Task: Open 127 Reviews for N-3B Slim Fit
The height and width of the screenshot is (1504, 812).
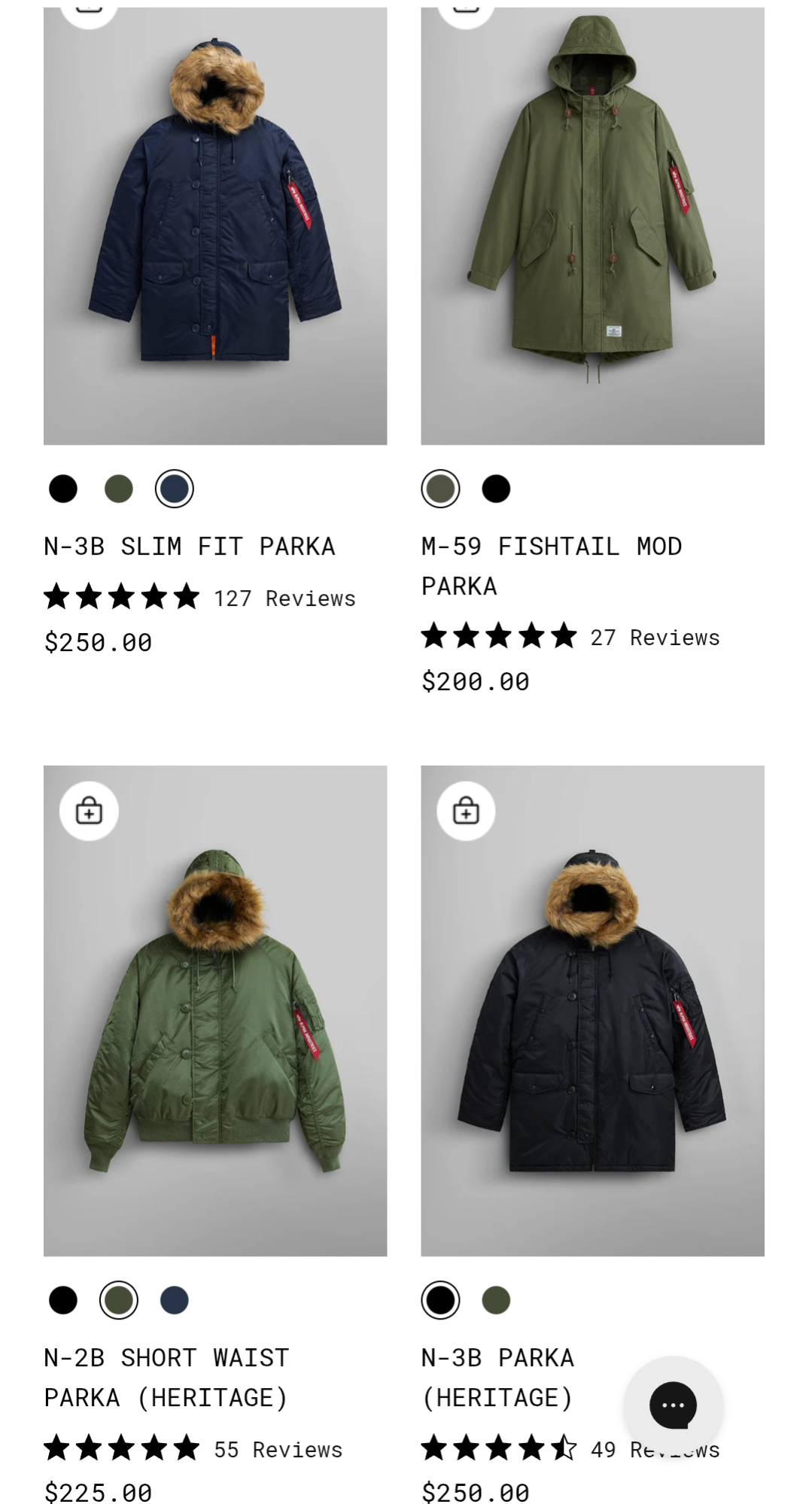Action: [284, 598]
